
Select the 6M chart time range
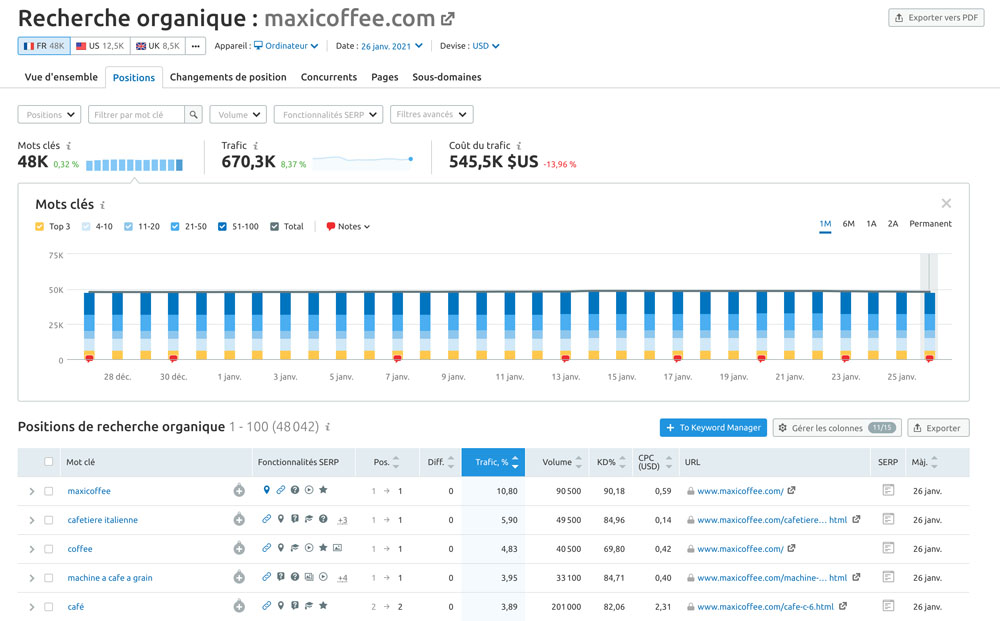[x=848, y=224]
